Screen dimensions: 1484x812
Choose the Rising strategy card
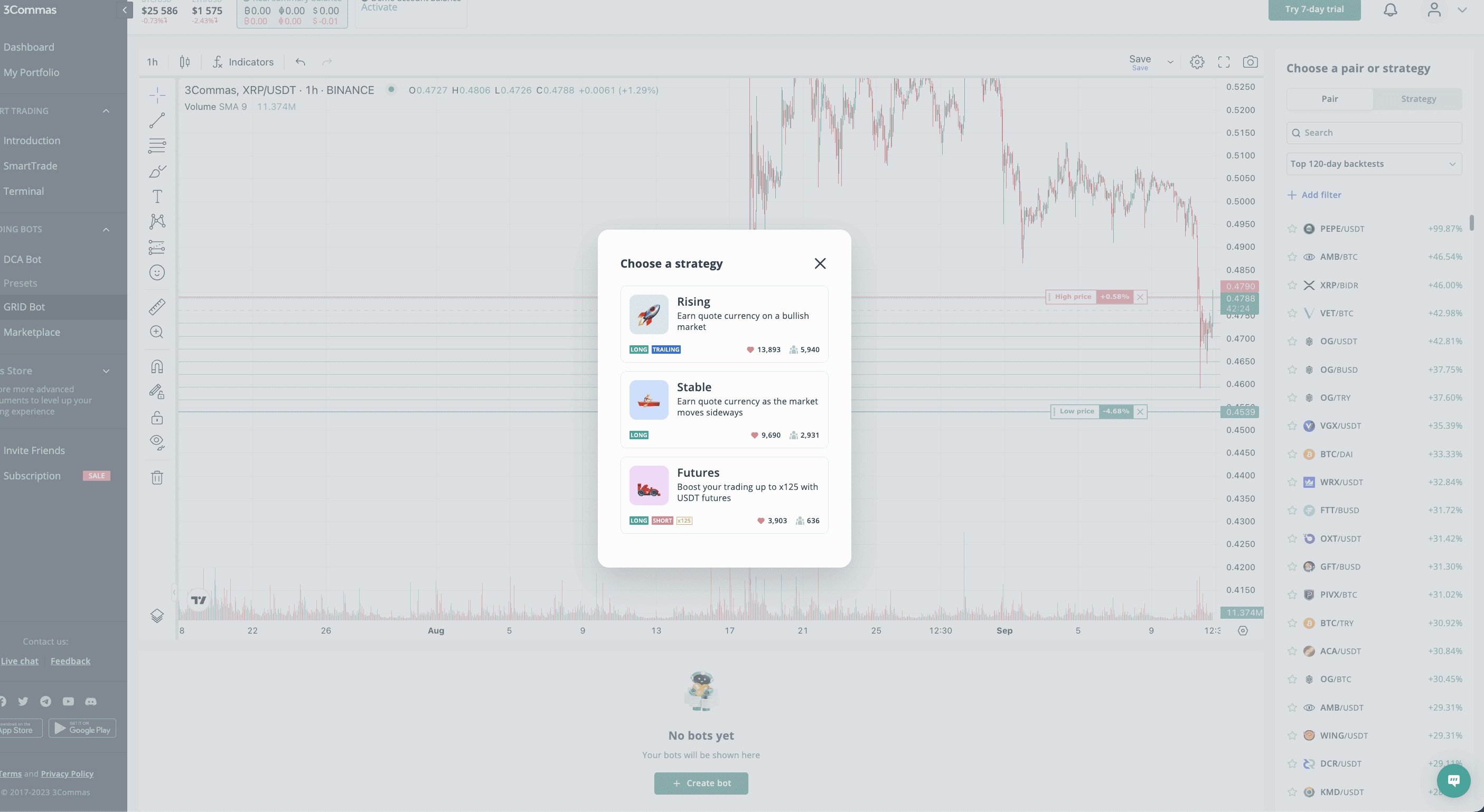pyautogui.click(x=724, y=324)
